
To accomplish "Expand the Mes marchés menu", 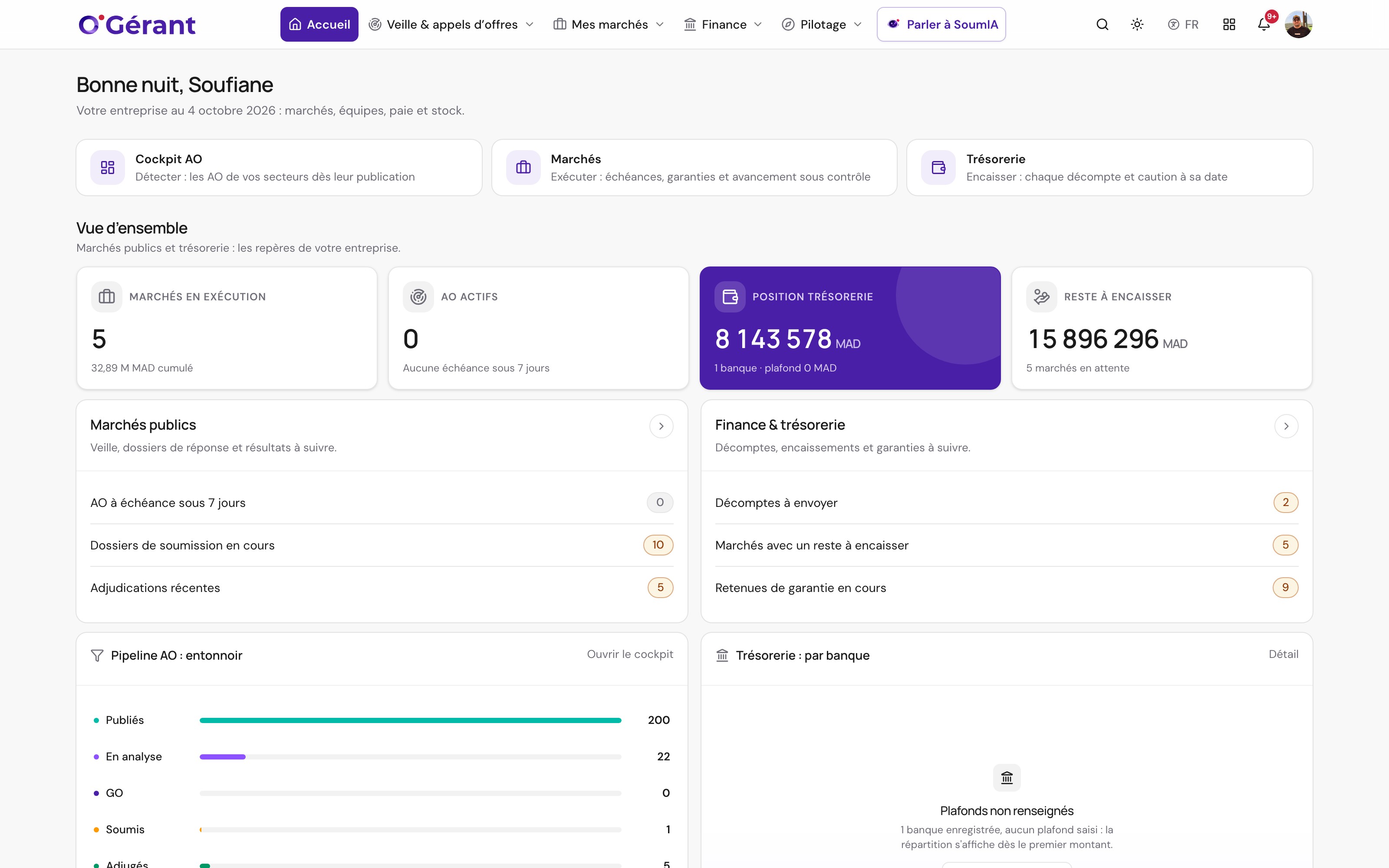I will click(609, 25).
